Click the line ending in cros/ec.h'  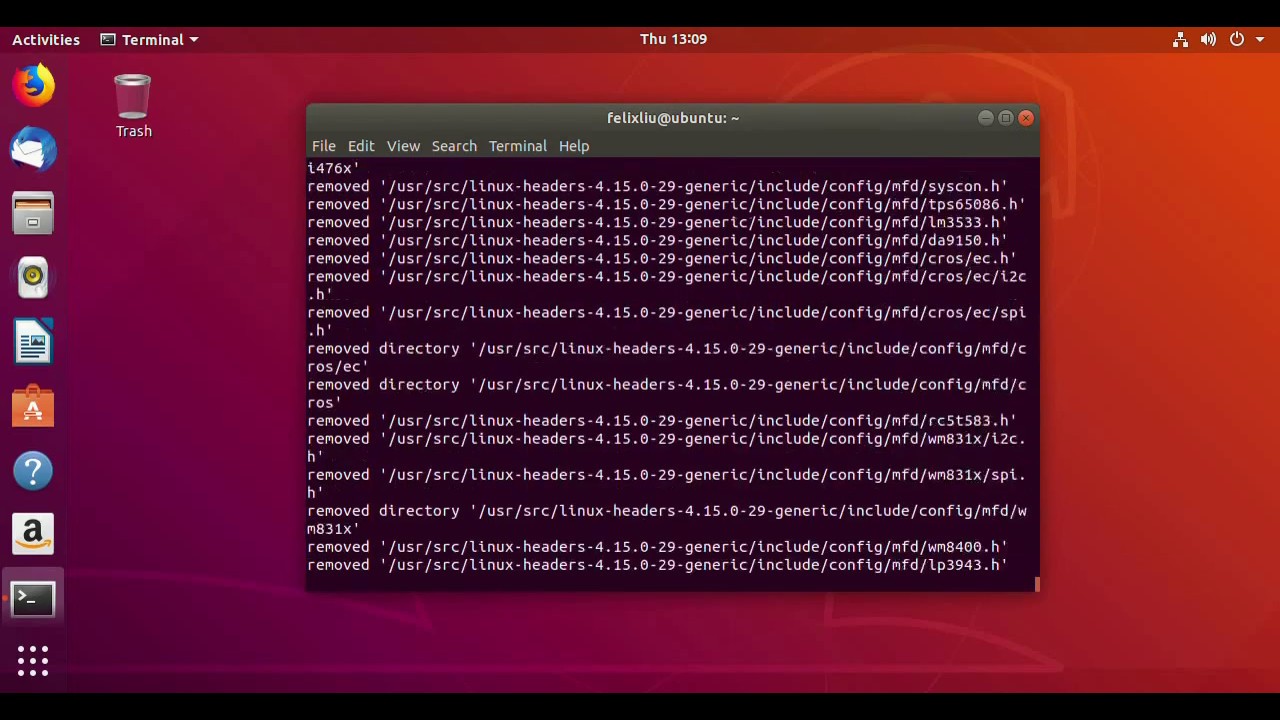click(662, 258)
